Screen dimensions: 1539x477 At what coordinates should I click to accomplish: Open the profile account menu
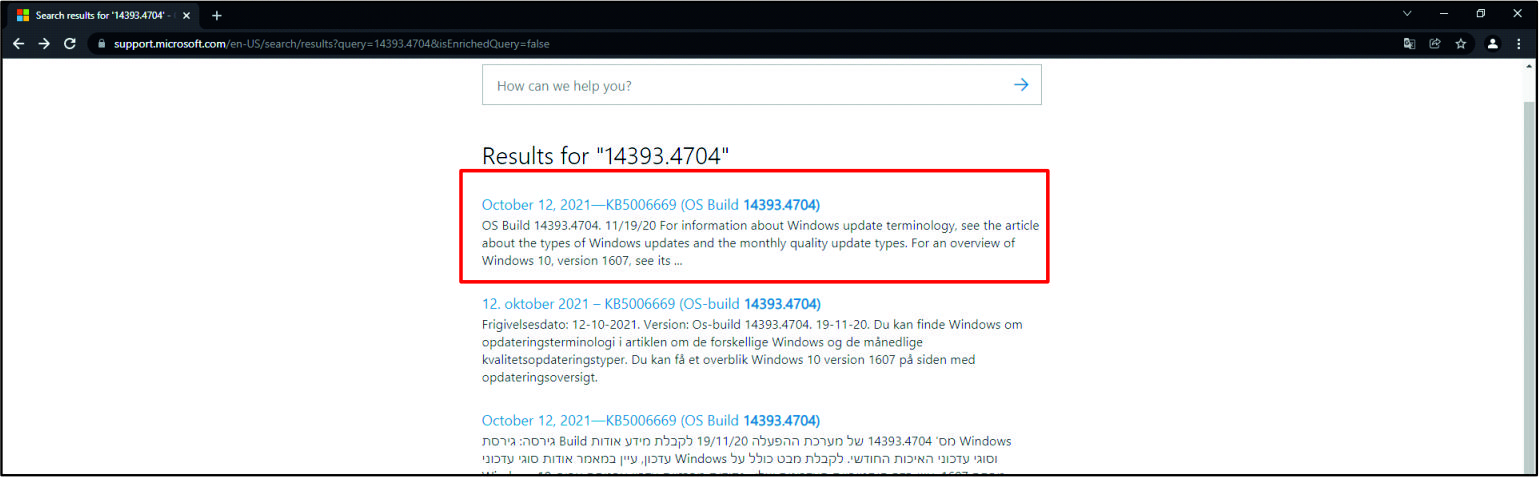(x=1492, y=44)
